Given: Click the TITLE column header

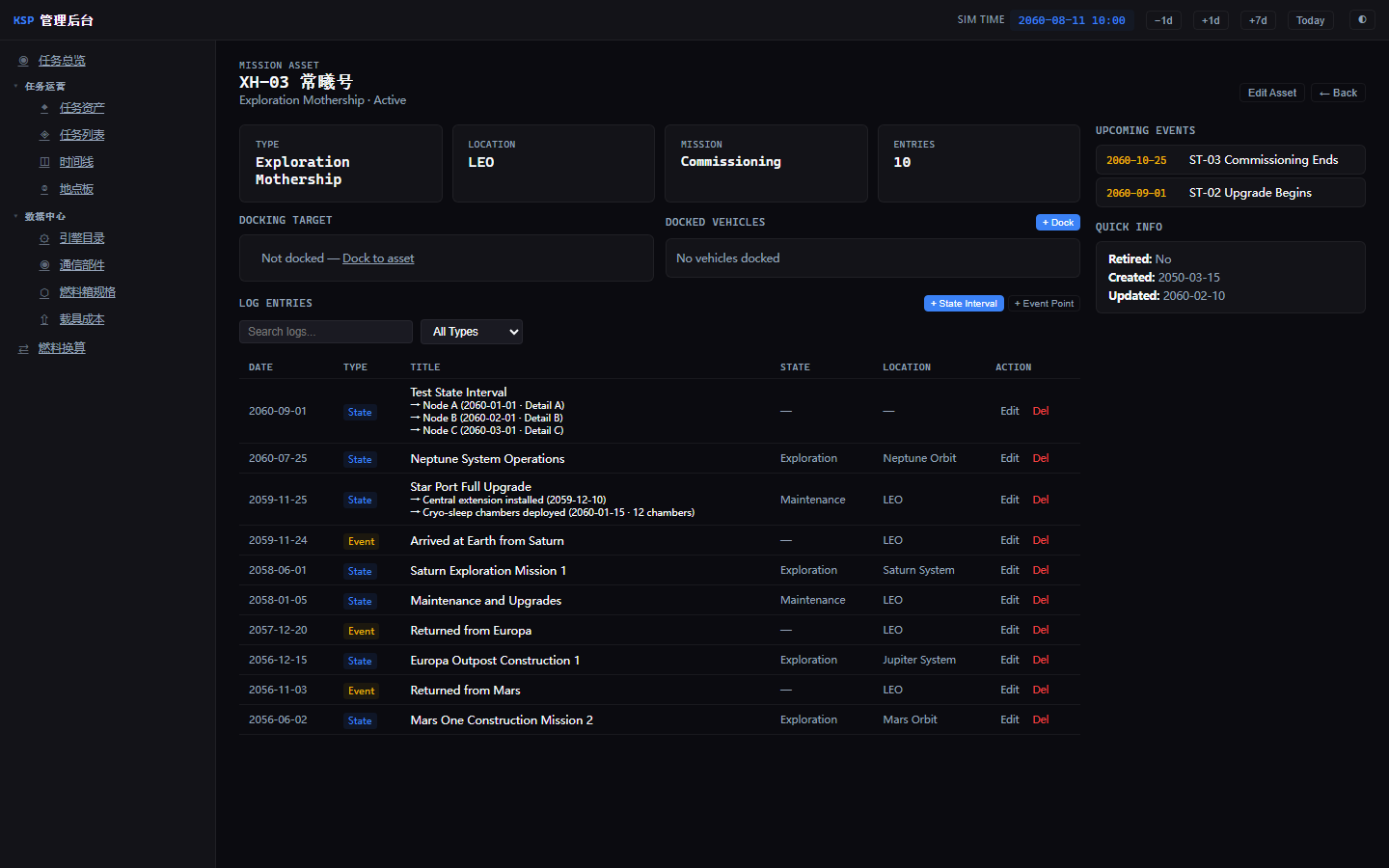Looking at the screenshot, I should [x=425, y=367].
